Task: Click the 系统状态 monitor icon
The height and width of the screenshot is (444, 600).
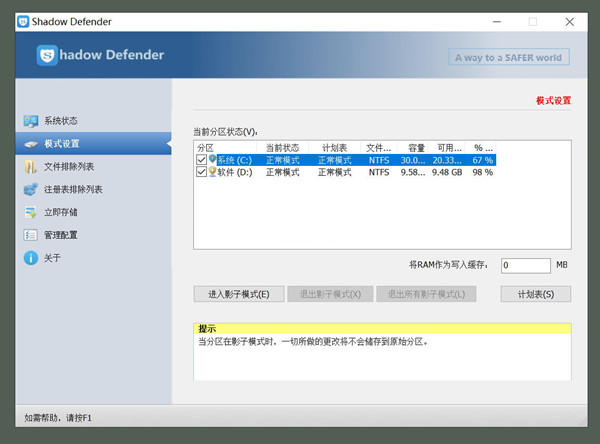Action: (31, 121)
